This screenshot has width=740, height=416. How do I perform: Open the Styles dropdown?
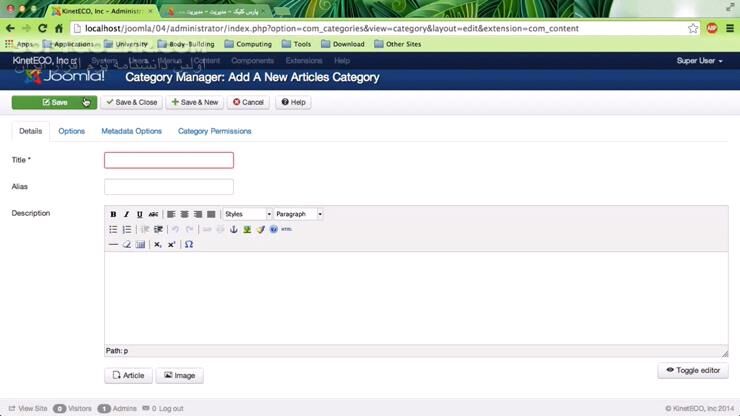tap(246, 214)
